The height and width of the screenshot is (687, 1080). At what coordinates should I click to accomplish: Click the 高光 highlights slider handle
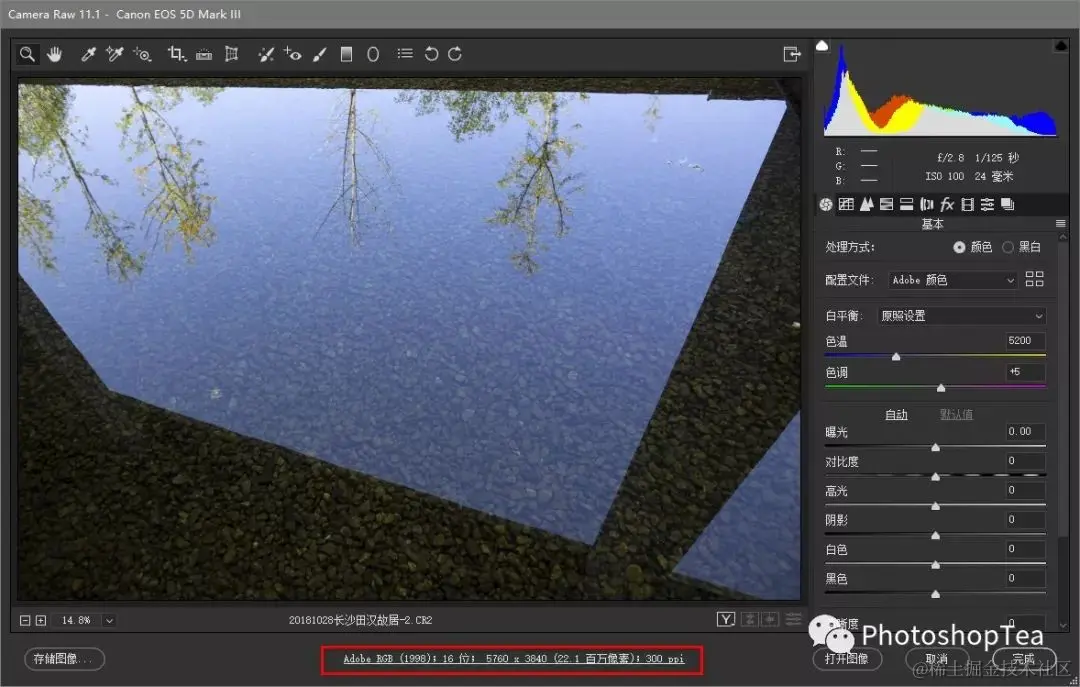pos(935,506)
